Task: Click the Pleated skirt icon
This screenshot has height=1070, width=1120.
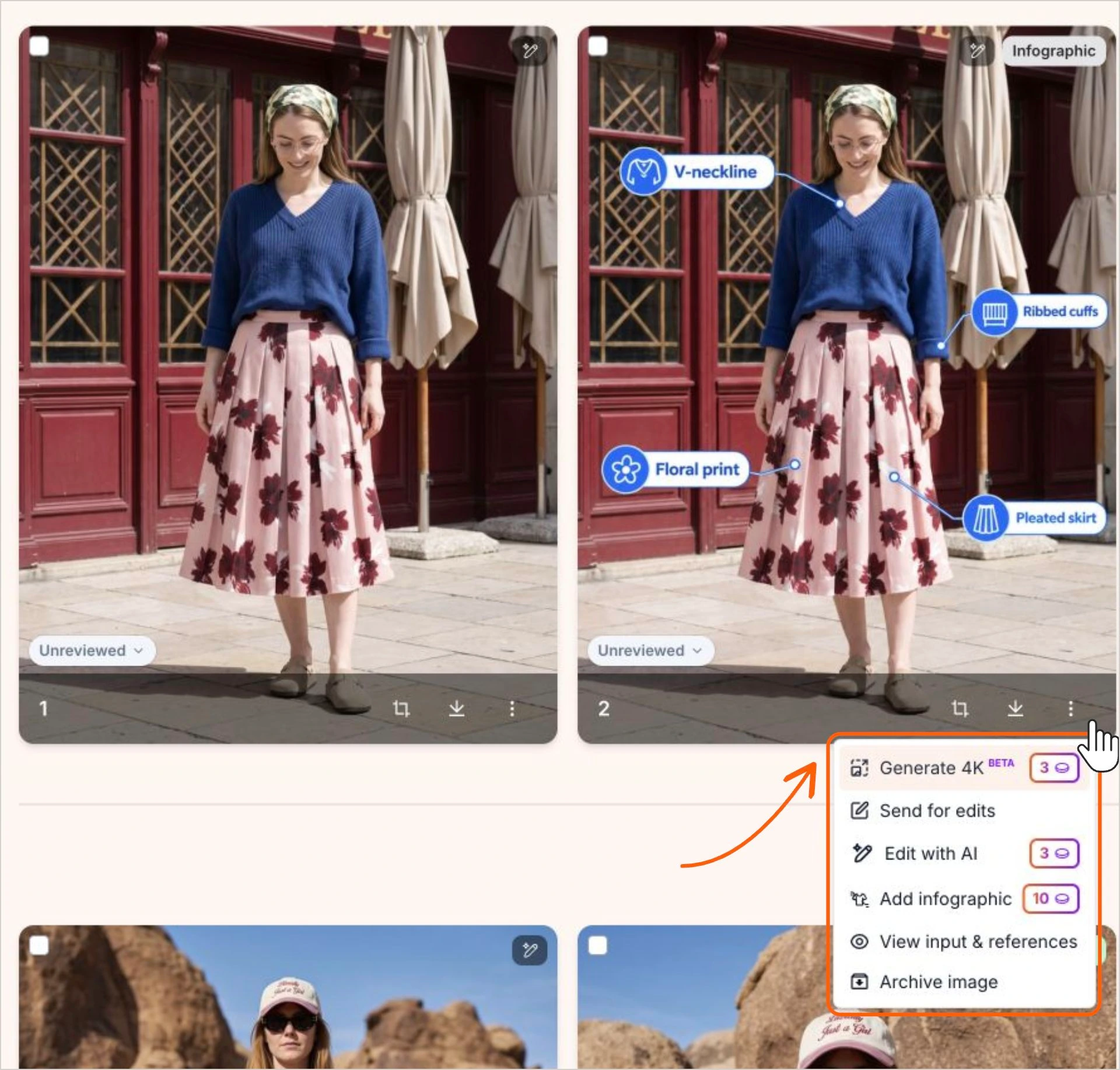Action: coord(986,518)
